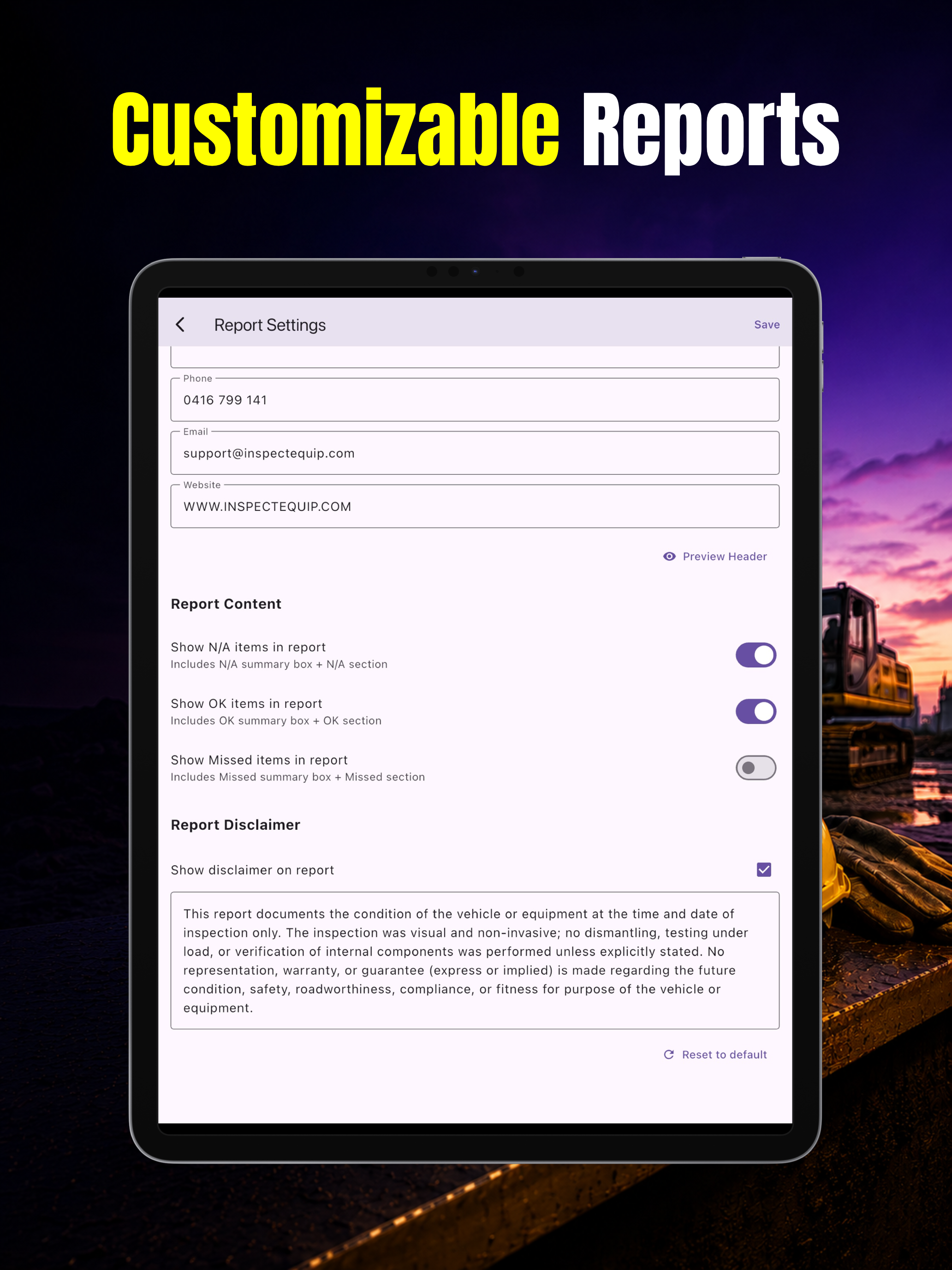Screen dimensions: 952x1270
Task: Tap the Save button in the header
Action: [767, 325]
